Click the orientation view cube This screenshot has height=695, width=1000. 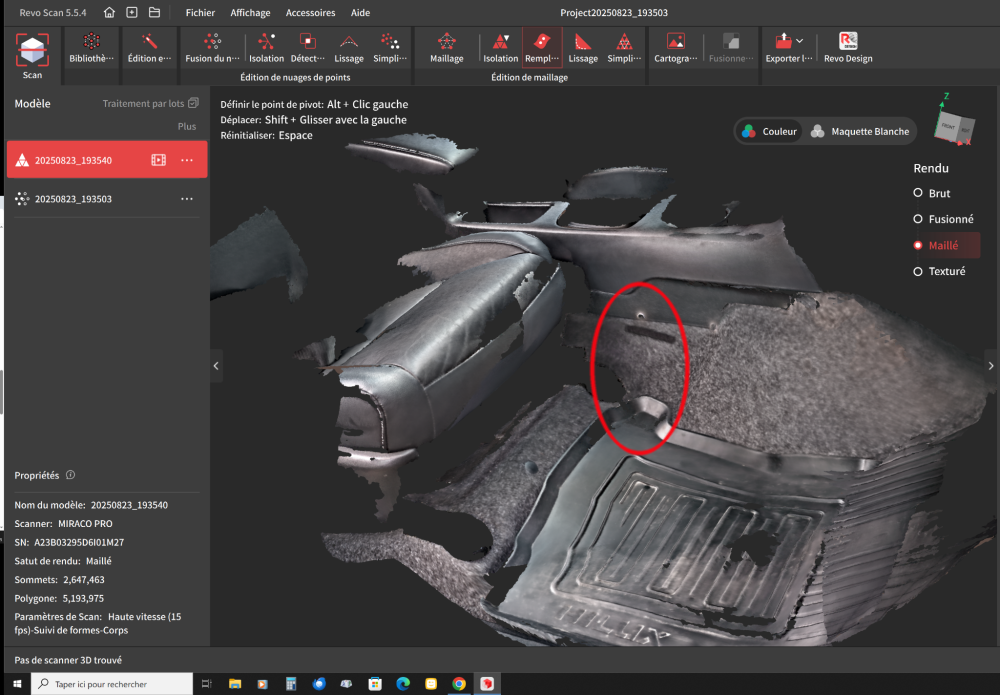coord(954,126)
